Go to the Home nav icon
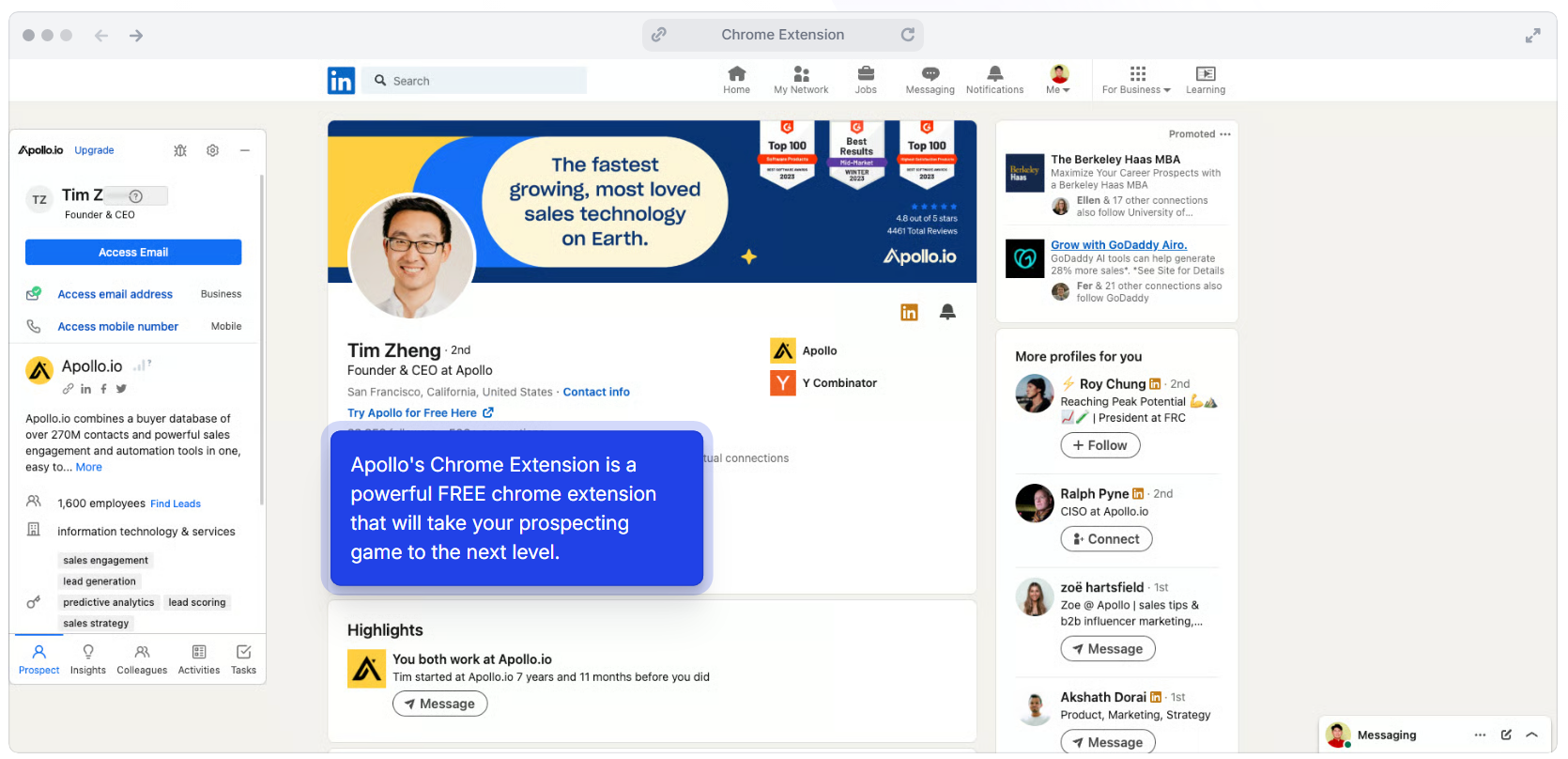 tap(737, 80)
